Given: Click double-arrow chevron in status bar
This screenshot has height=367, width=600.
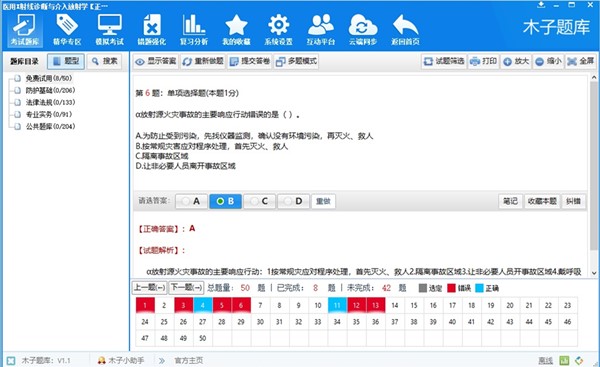Looking at the screenshot, I should tap(161, 360).
